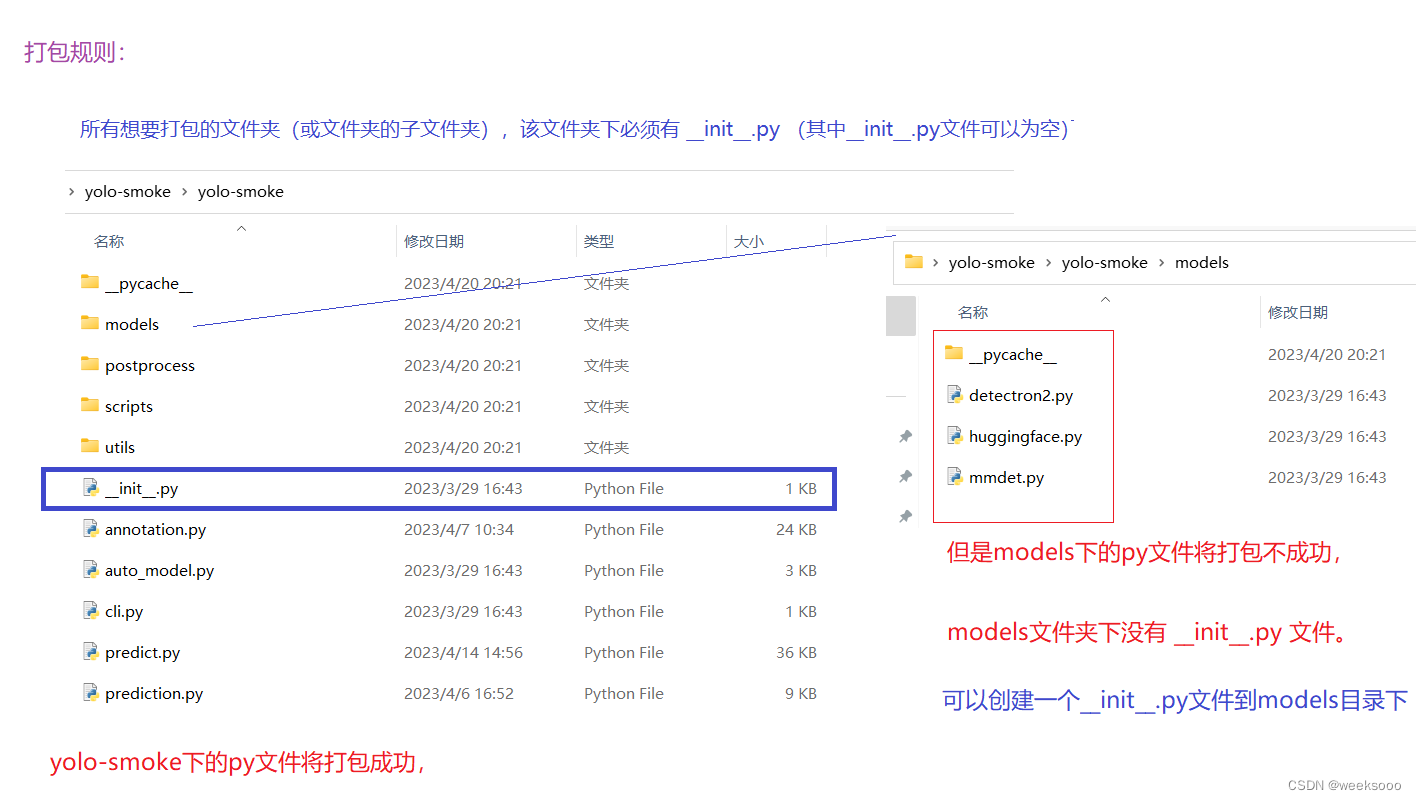The width and height of the screenshot is (1416, 800).
Task: Sort by 修改日期 column in models window
Action: point(1298,312)
